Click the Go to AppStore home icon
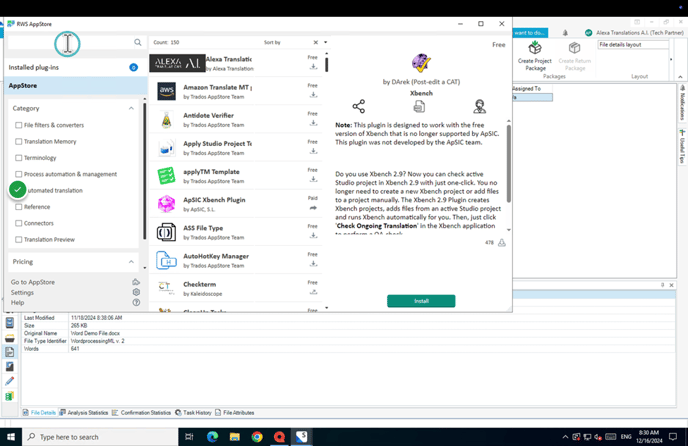 point(136,282)
